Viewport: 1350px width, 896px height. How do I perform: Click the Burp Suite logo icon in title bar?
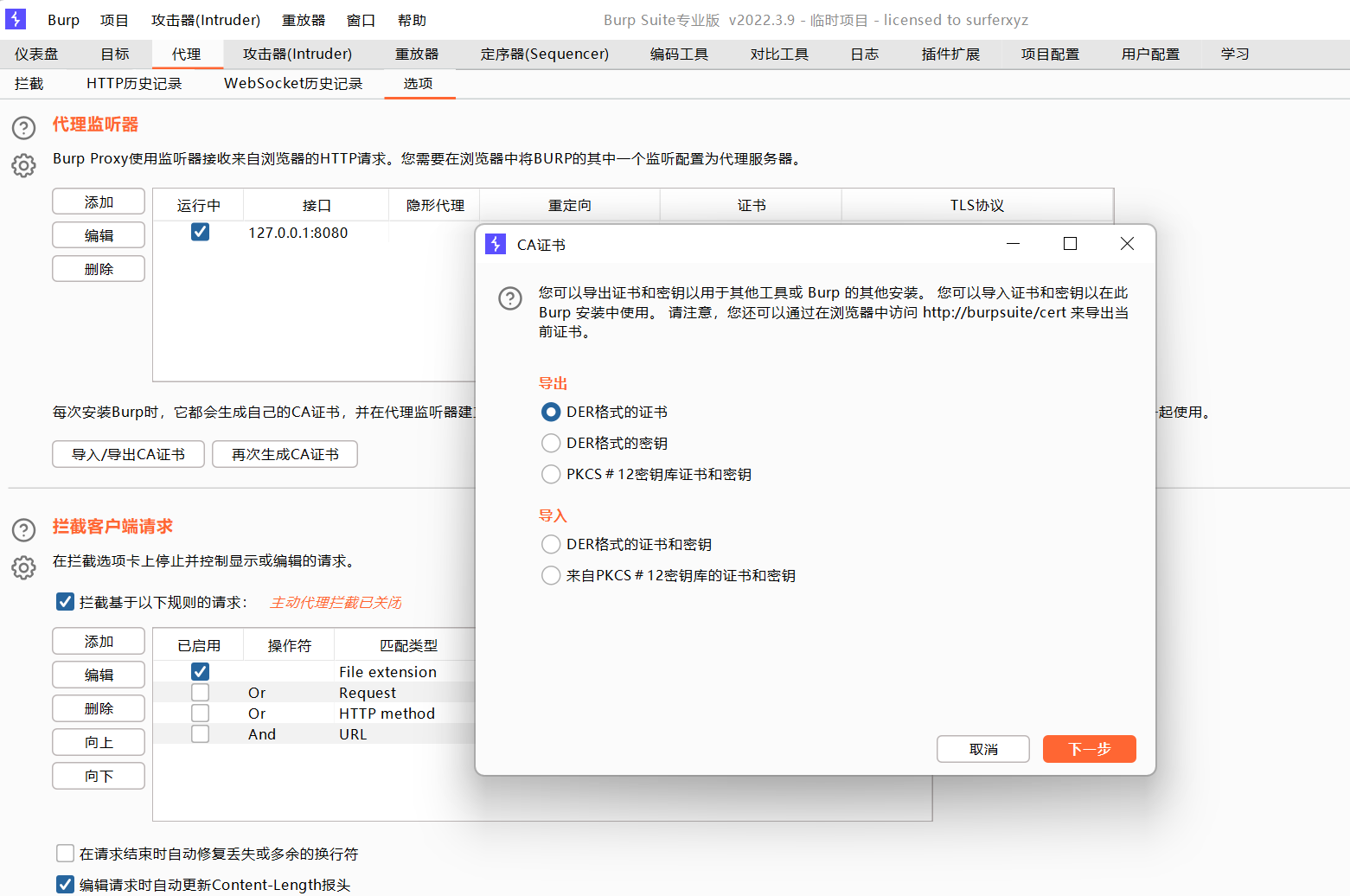16,19
